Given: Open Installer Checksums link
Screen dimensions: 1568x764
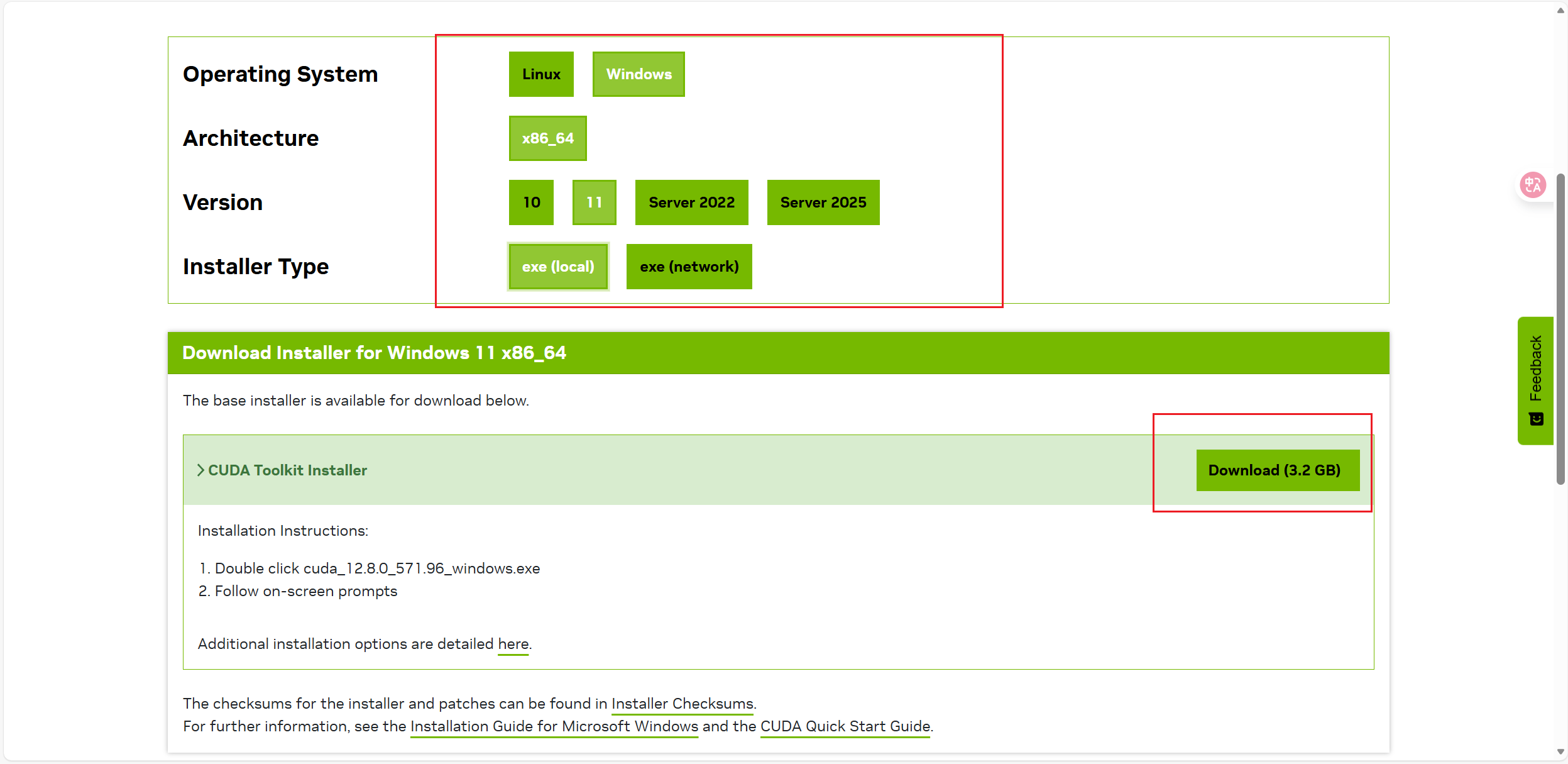Looking at the screenshot, I should point(683,704).
